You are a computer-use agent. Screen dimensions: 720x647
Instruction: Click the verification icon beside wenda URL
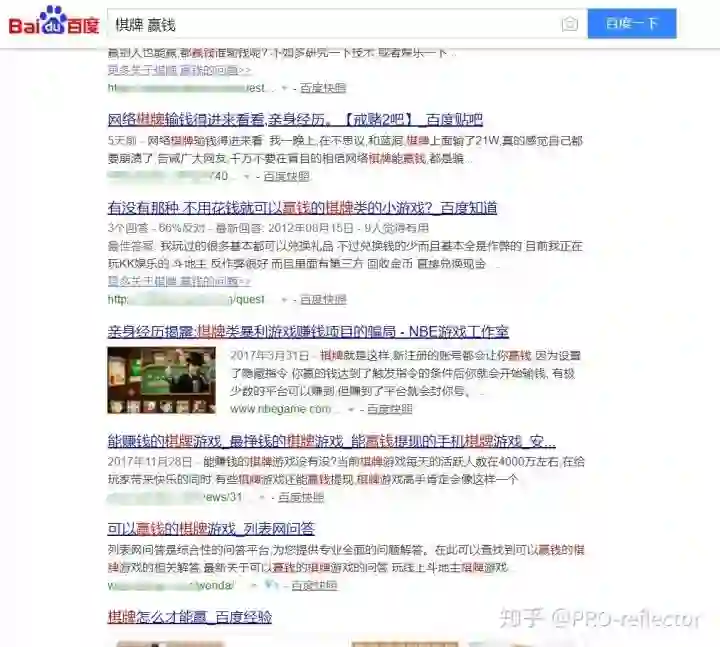272,585
